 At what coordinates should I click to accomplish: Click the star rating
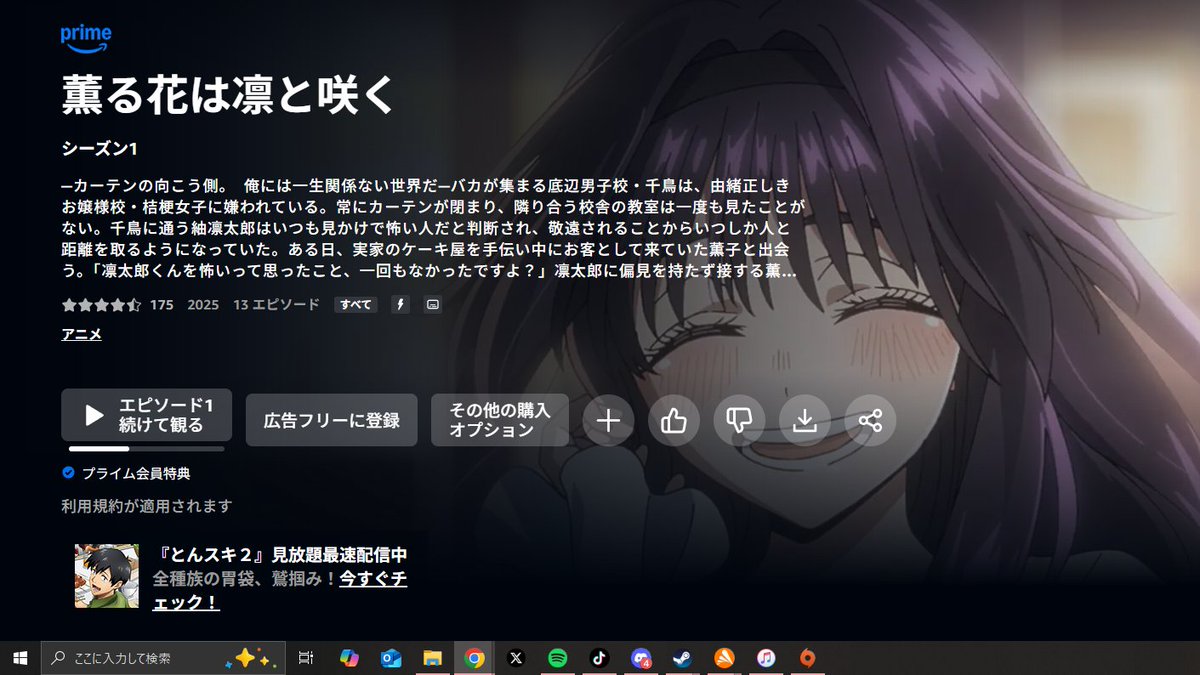point(101,305)
